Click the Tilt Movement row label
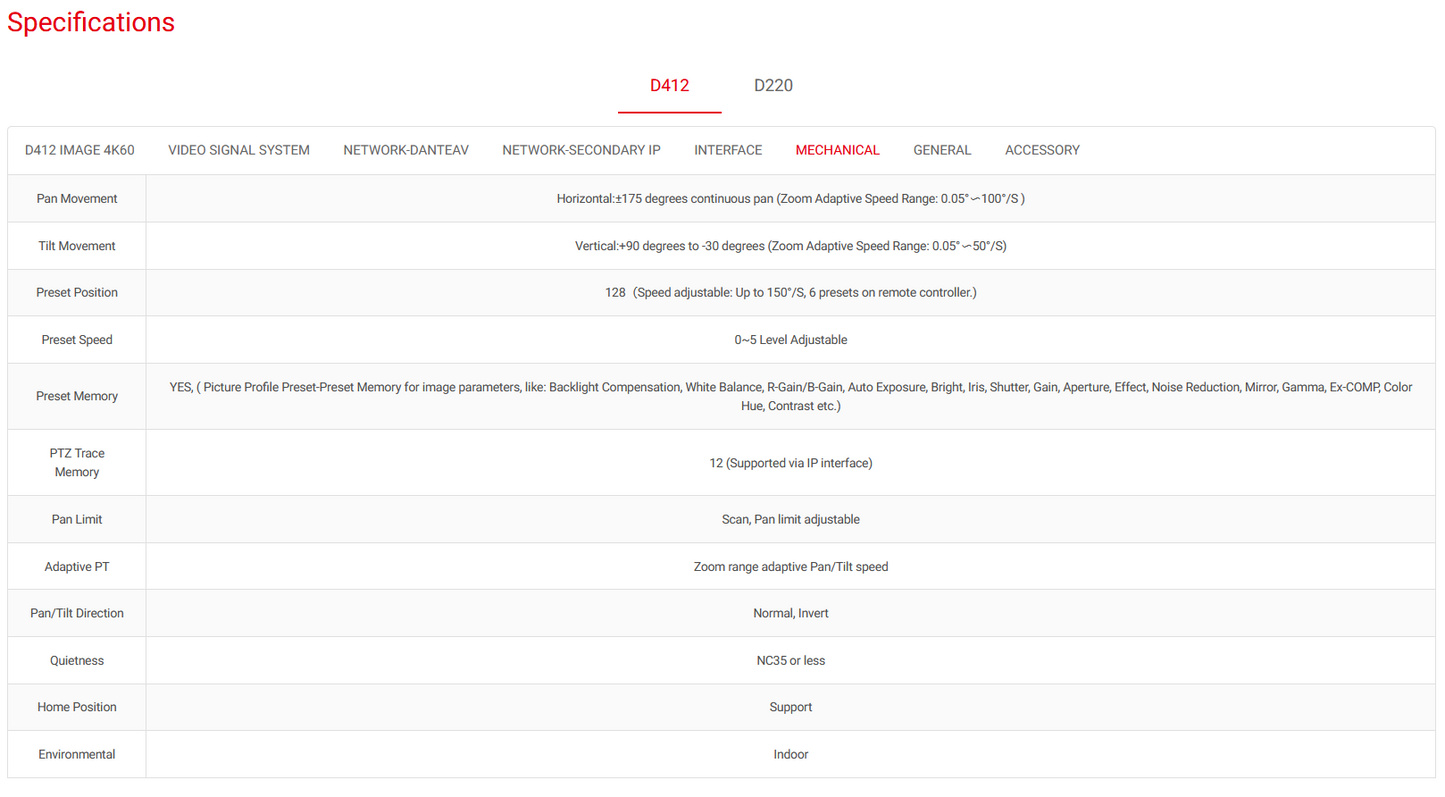This screenshot has height=797, width=1445. click(x=77, y=246)
